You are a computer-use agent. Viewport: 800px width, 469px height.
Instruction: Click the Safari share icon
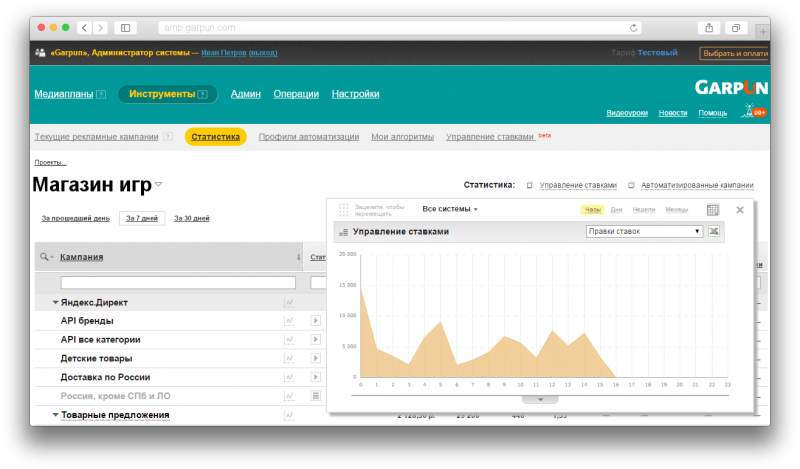click(x=709, y=27)
